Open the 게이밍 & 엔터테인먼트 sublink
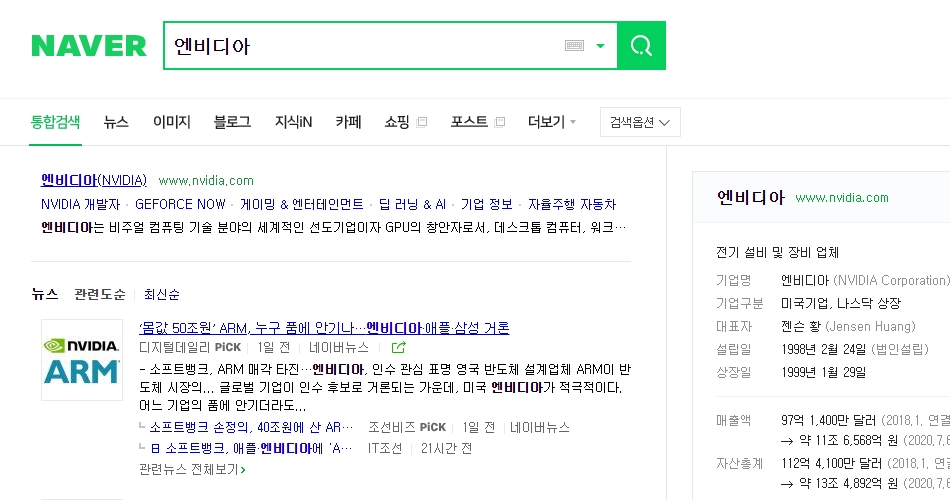Viewport: 950px width, 500px height. click(302, 204)
